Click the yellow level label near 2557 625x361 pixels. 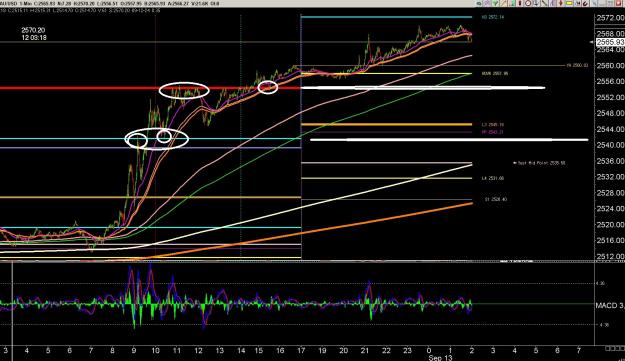click(x=495, y=73)
